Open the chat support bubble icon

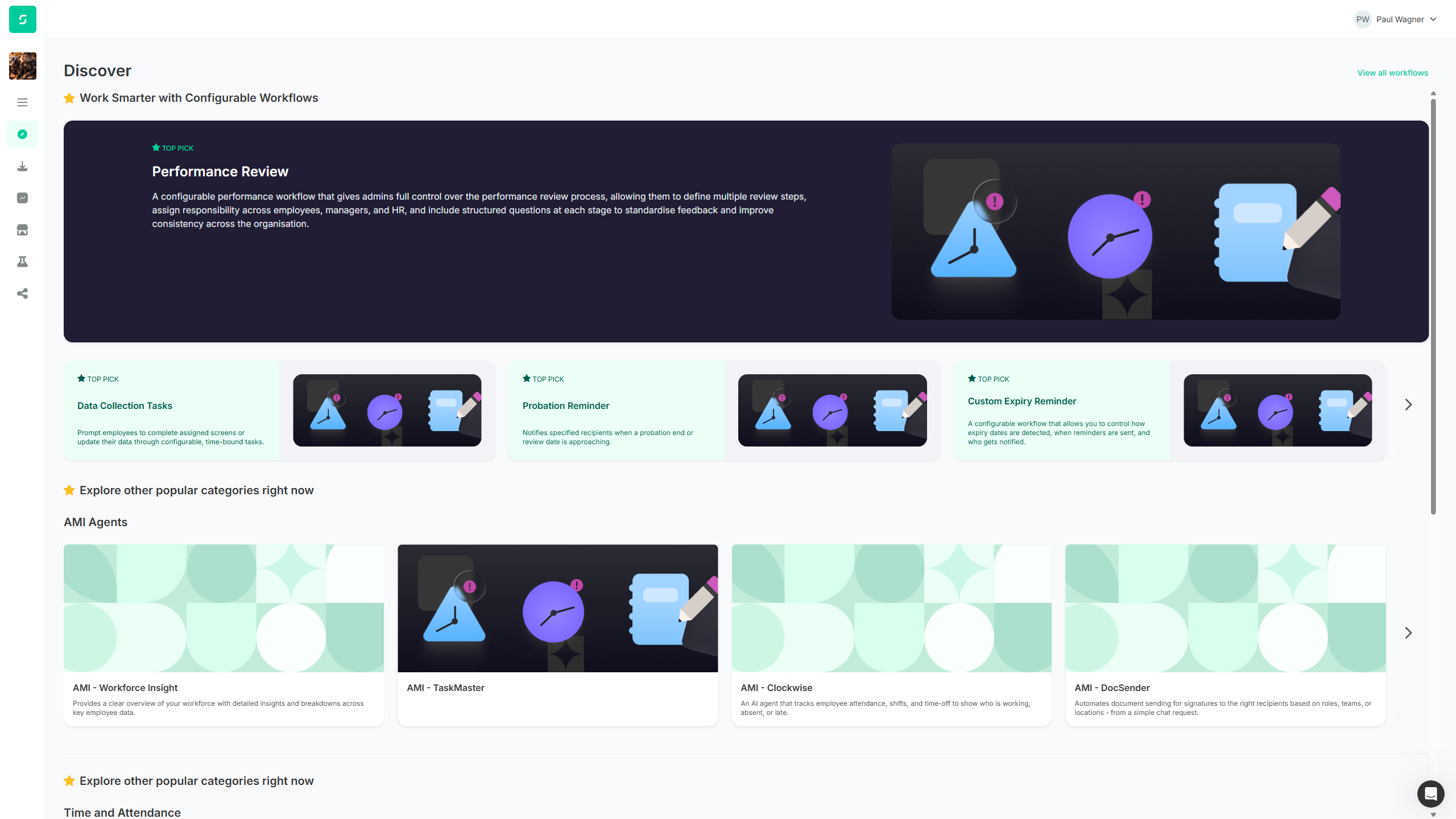click(x=1431, y=794)
